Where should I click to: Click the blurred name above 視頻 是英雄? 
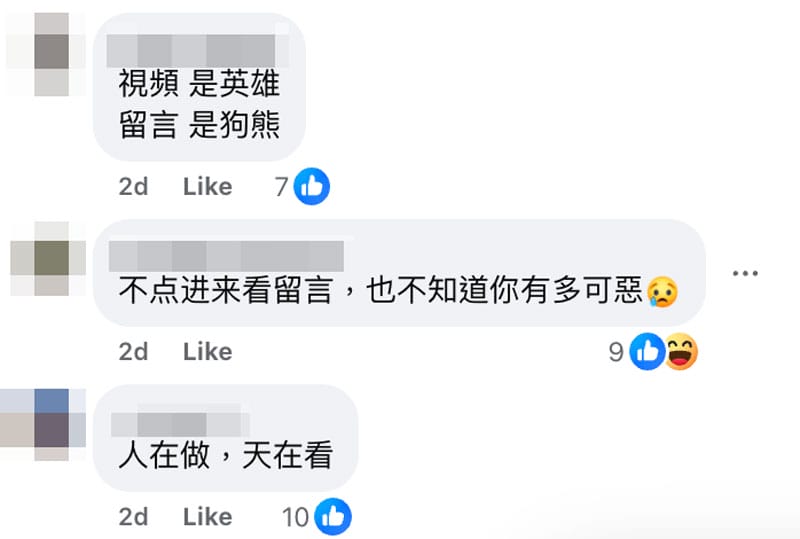pos(198,50)
